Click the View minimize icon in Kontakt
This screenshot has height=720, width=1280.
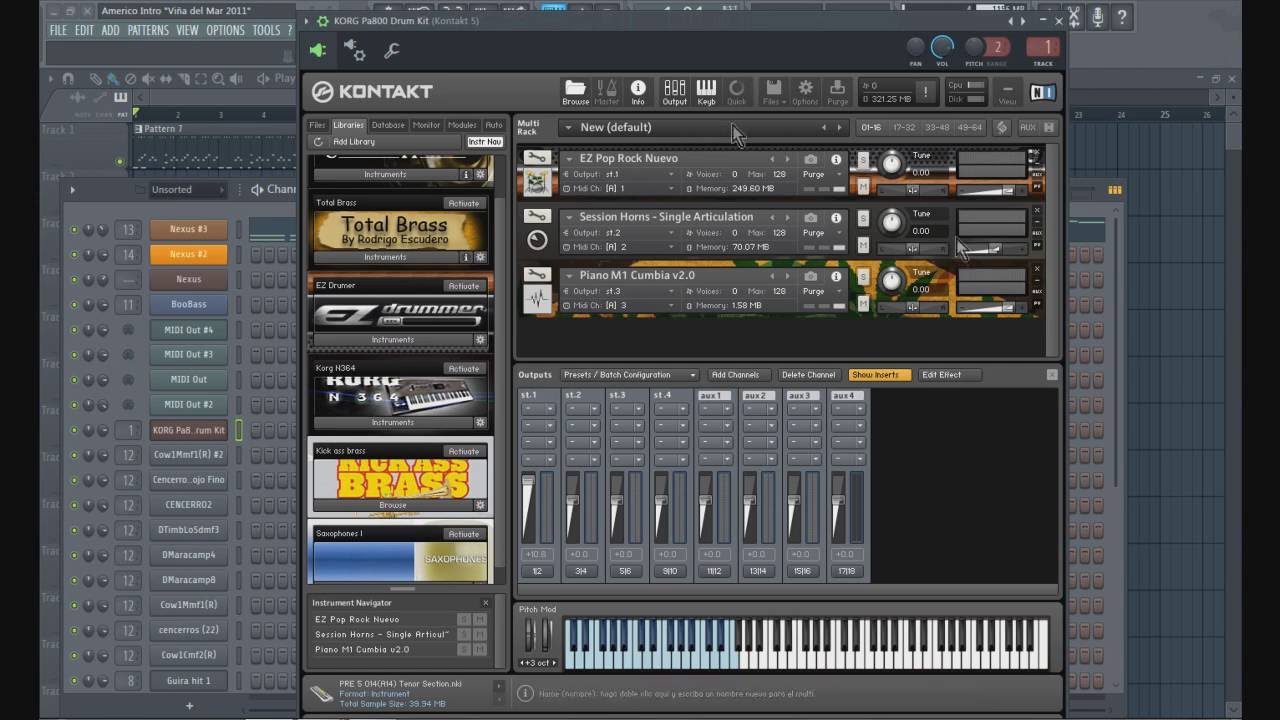[x=1007, y=90]
